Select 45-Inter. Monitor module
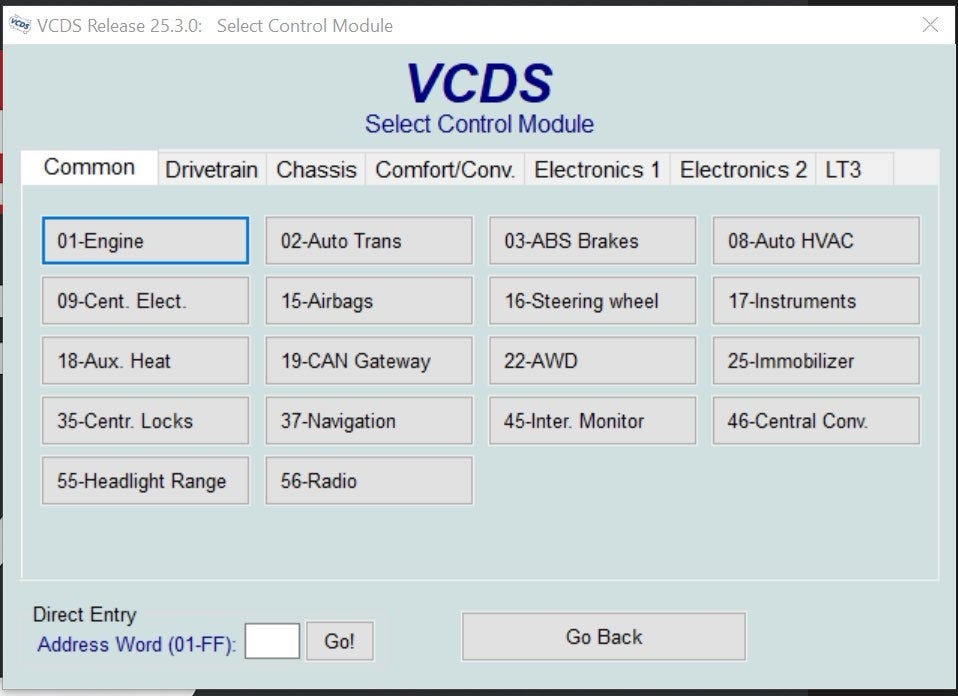Screen dimensions: 958x696 (593, 420)
